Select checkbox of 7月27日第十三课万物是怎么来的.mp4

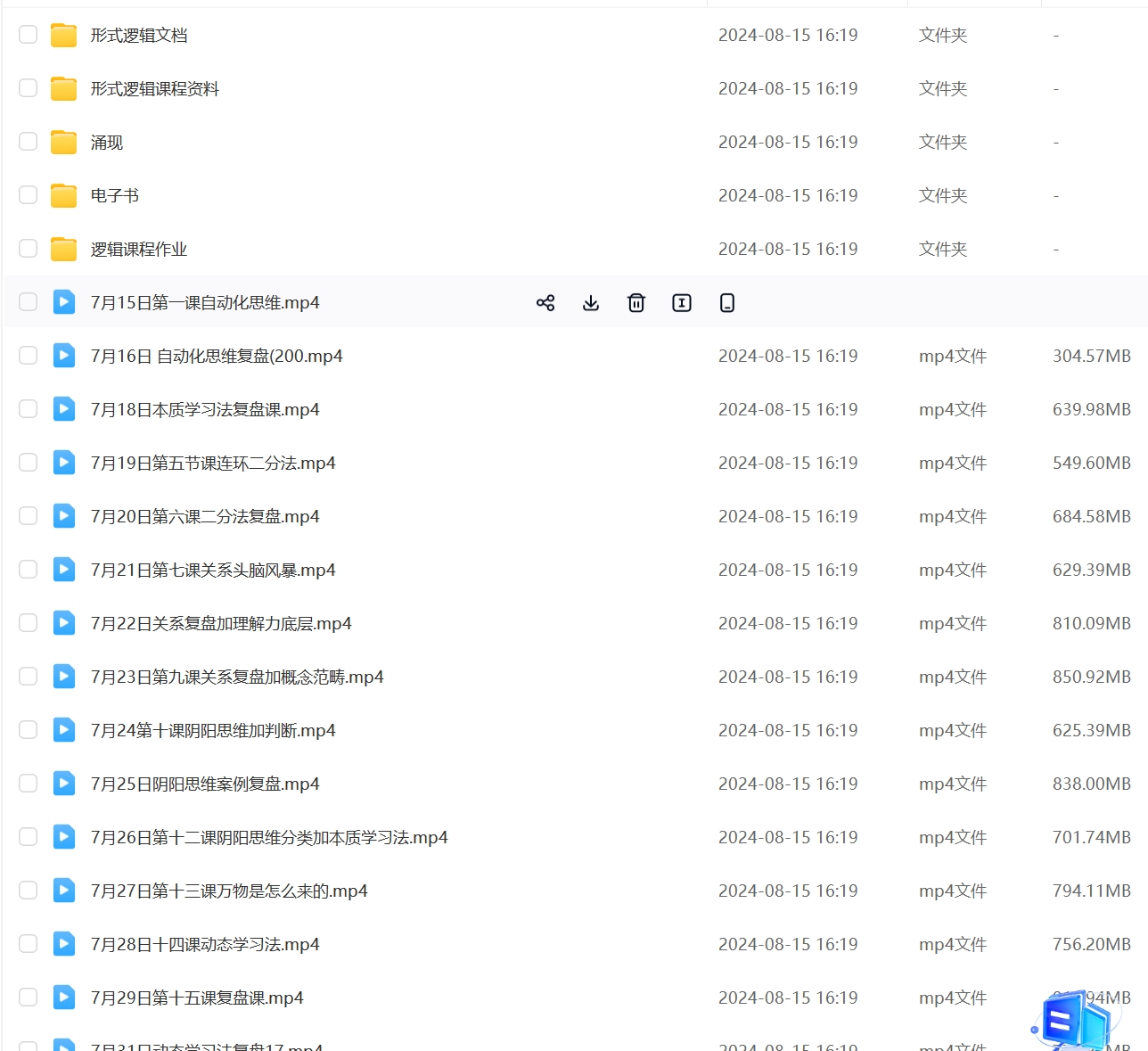[x=29, y=891]
